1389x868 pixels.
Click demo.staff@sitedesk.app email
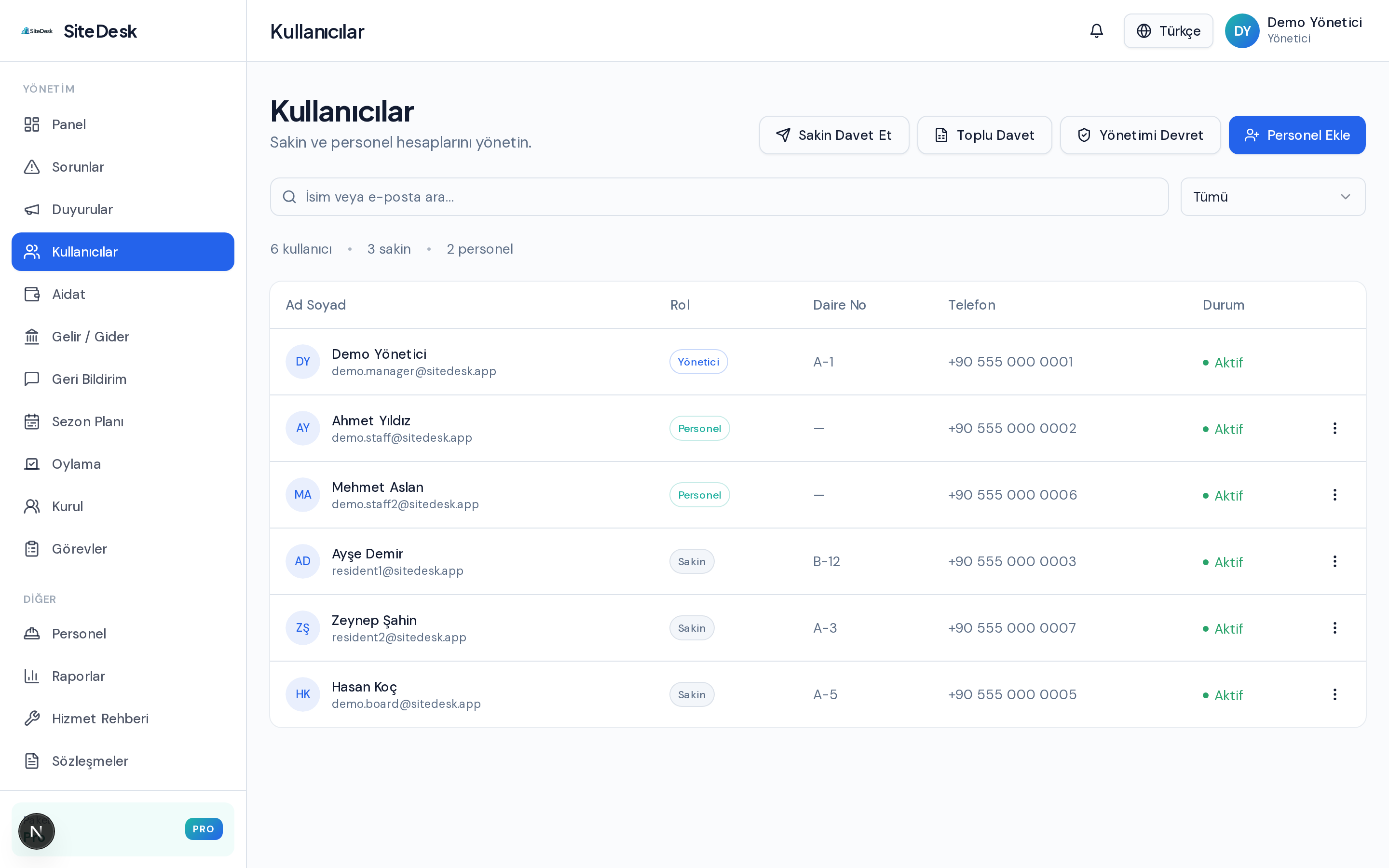tap(402, 438)
